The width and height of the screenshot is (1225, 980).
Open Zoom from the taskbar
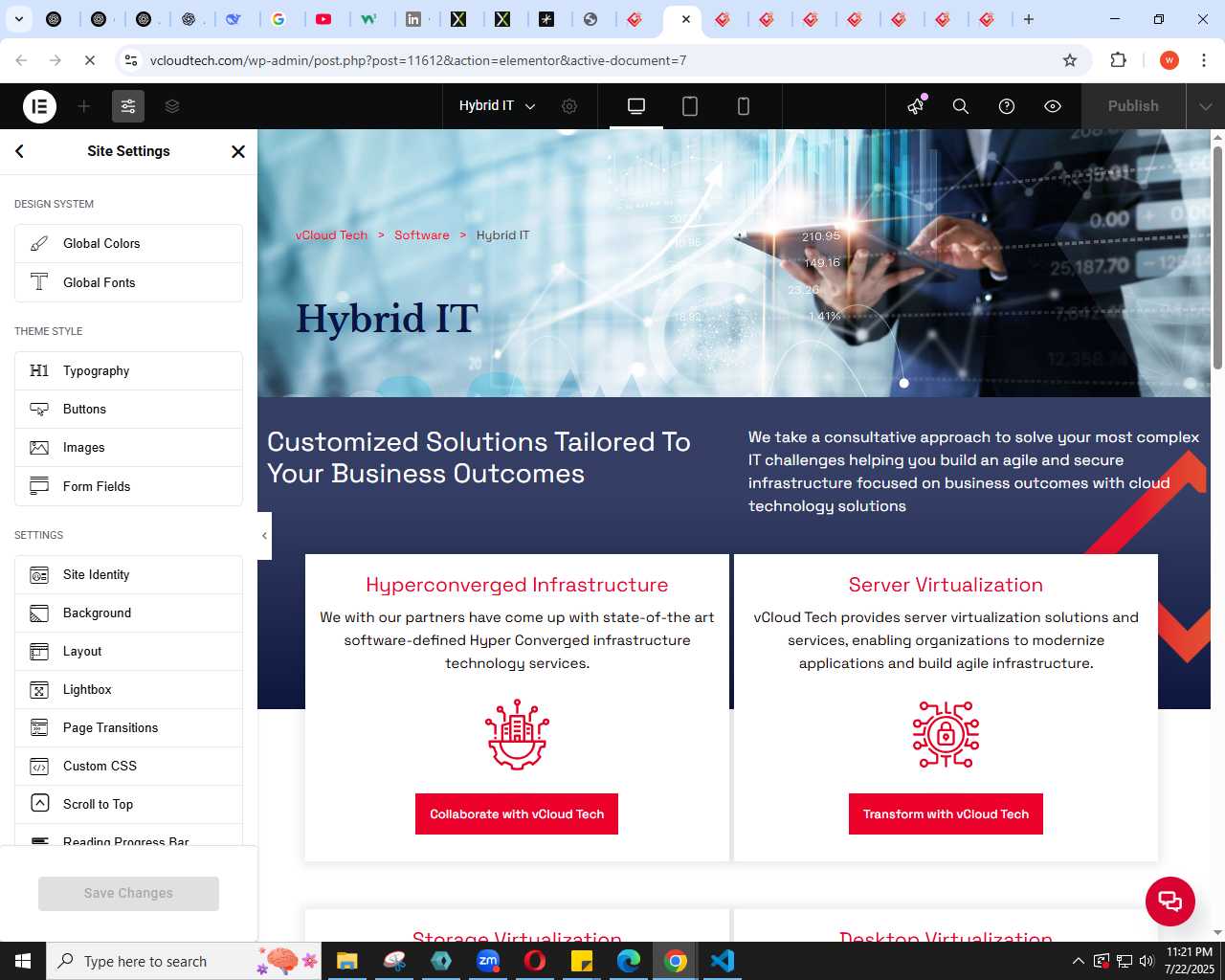tap(488, 961)
